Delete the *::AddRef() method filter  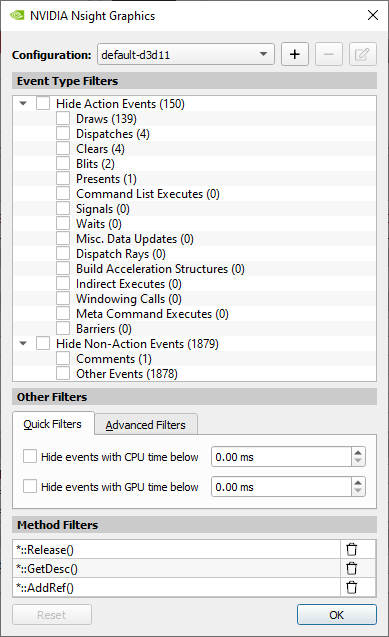[352, 587]
